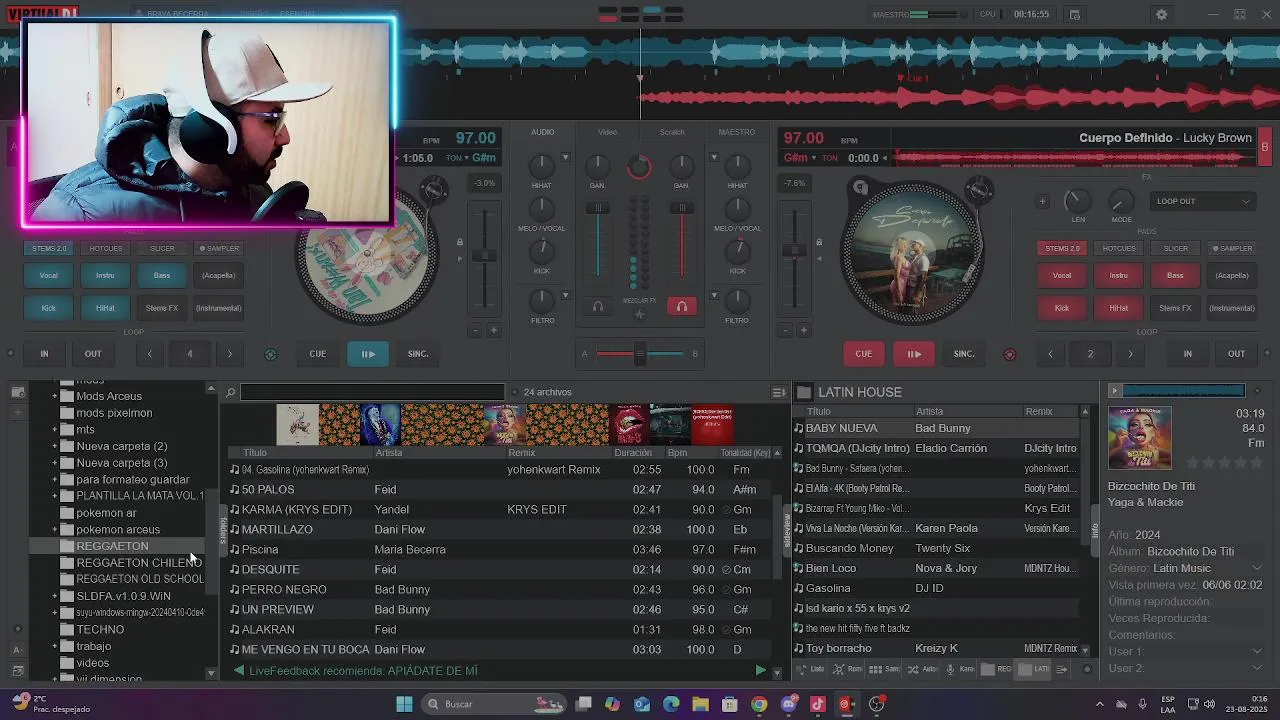Switch the left deck pads to SLICER
Image resolution: width=1280 pixels, height=720 pixels.
coord(162,248)
